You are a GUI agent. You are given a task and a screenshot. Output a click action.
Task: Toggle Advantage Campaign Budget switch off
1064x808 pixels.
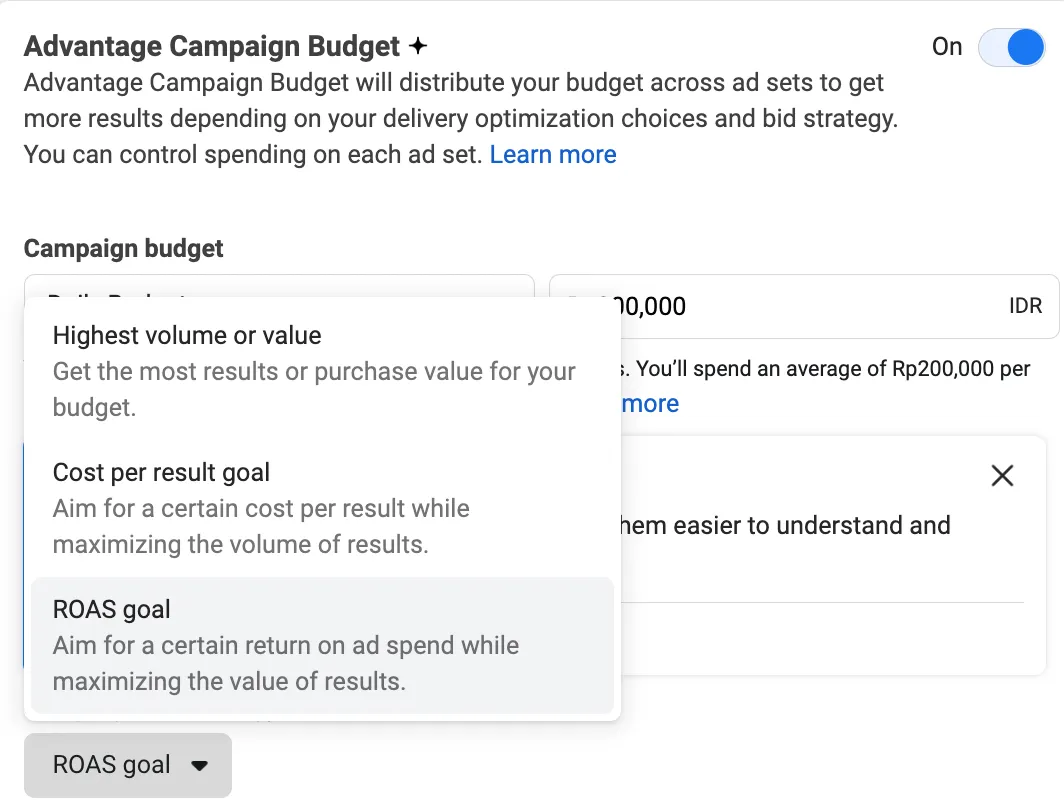pyautogui.click(x=1011, y=47)
